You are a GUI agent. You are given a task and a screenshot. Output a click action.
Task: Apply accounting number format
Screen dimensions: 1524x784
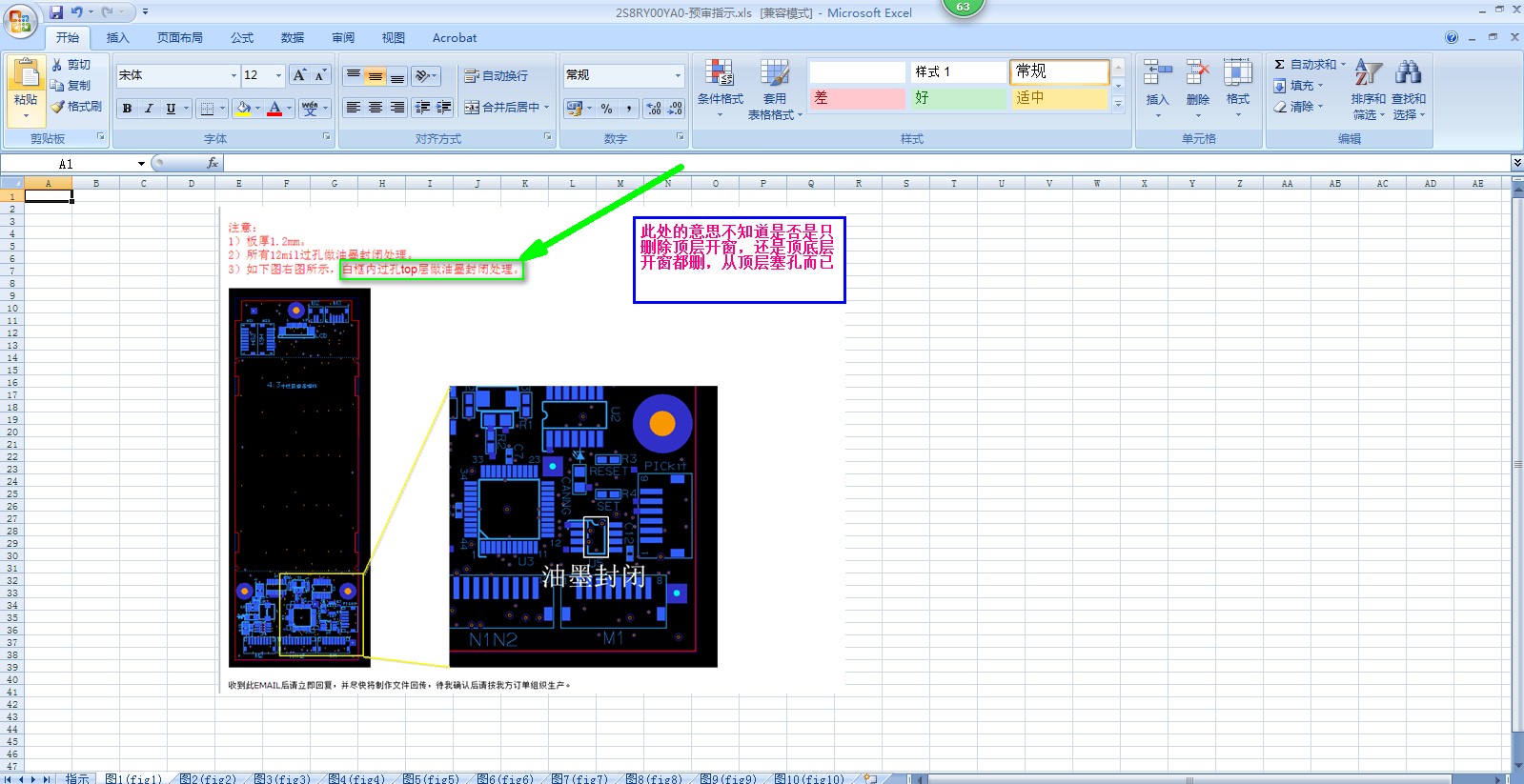pyautogui.click(x=575, y=109)
